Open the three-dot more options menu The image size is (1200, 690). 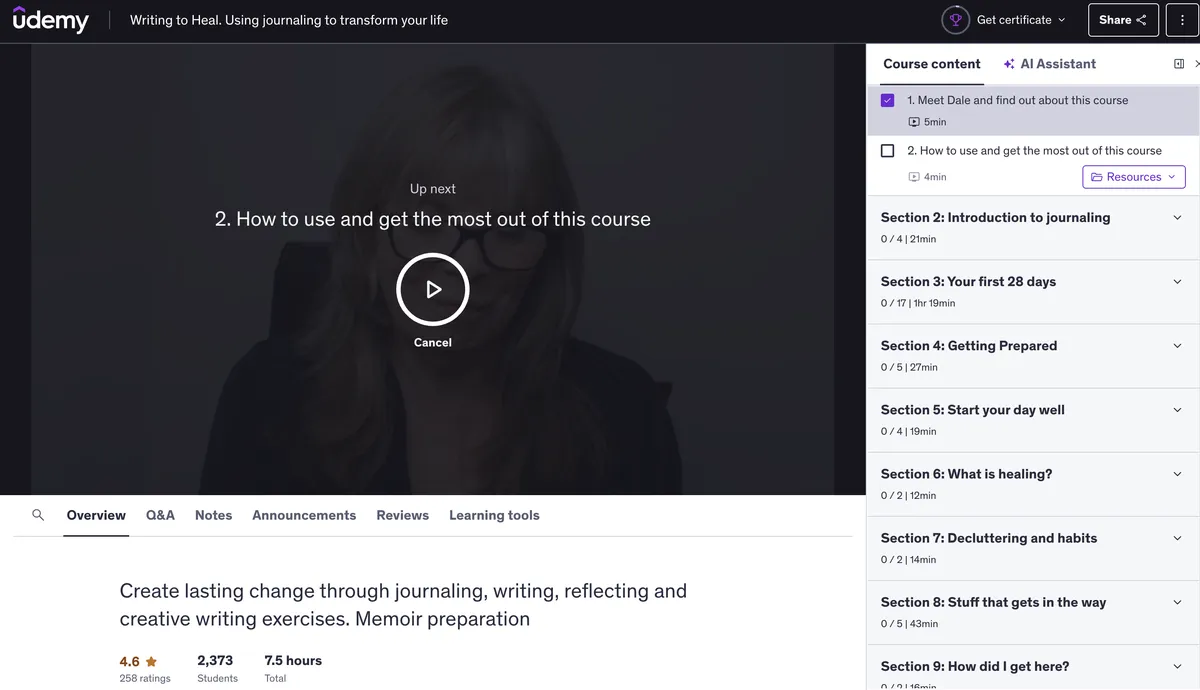coord(1182,20)
